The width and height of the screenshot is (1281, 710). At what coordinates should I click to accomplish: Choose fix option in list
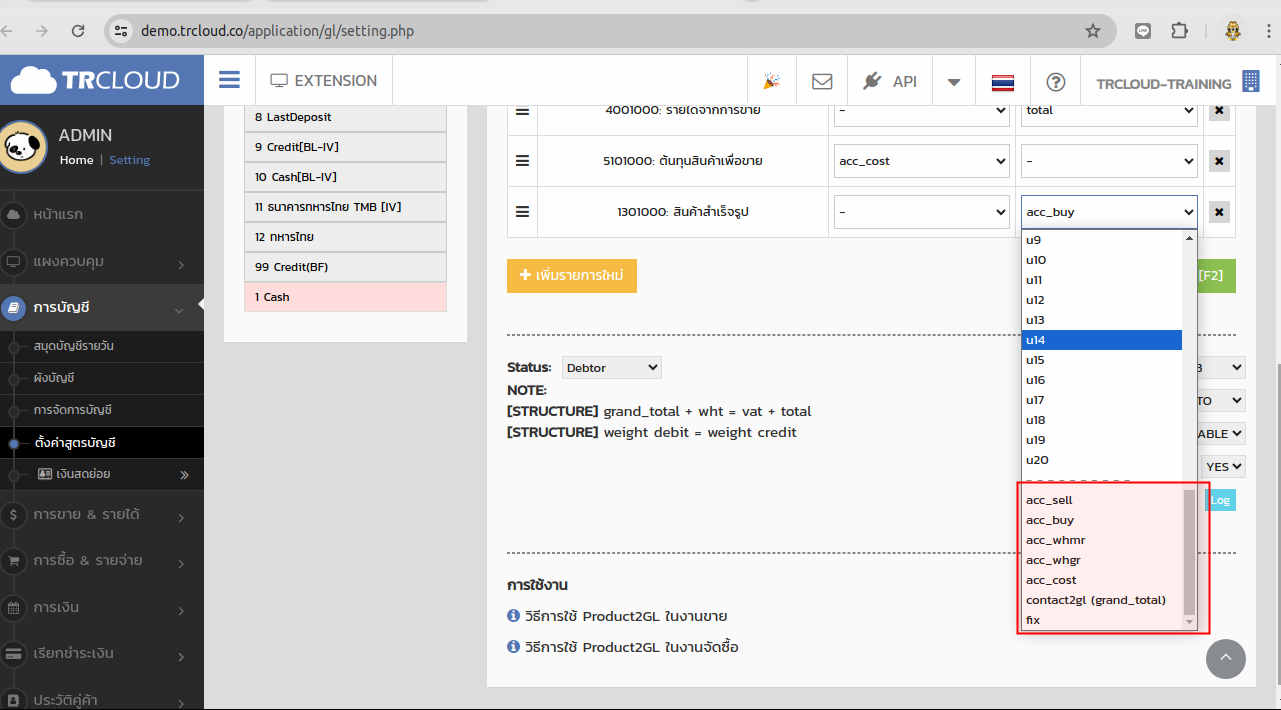click(1102, 620)
